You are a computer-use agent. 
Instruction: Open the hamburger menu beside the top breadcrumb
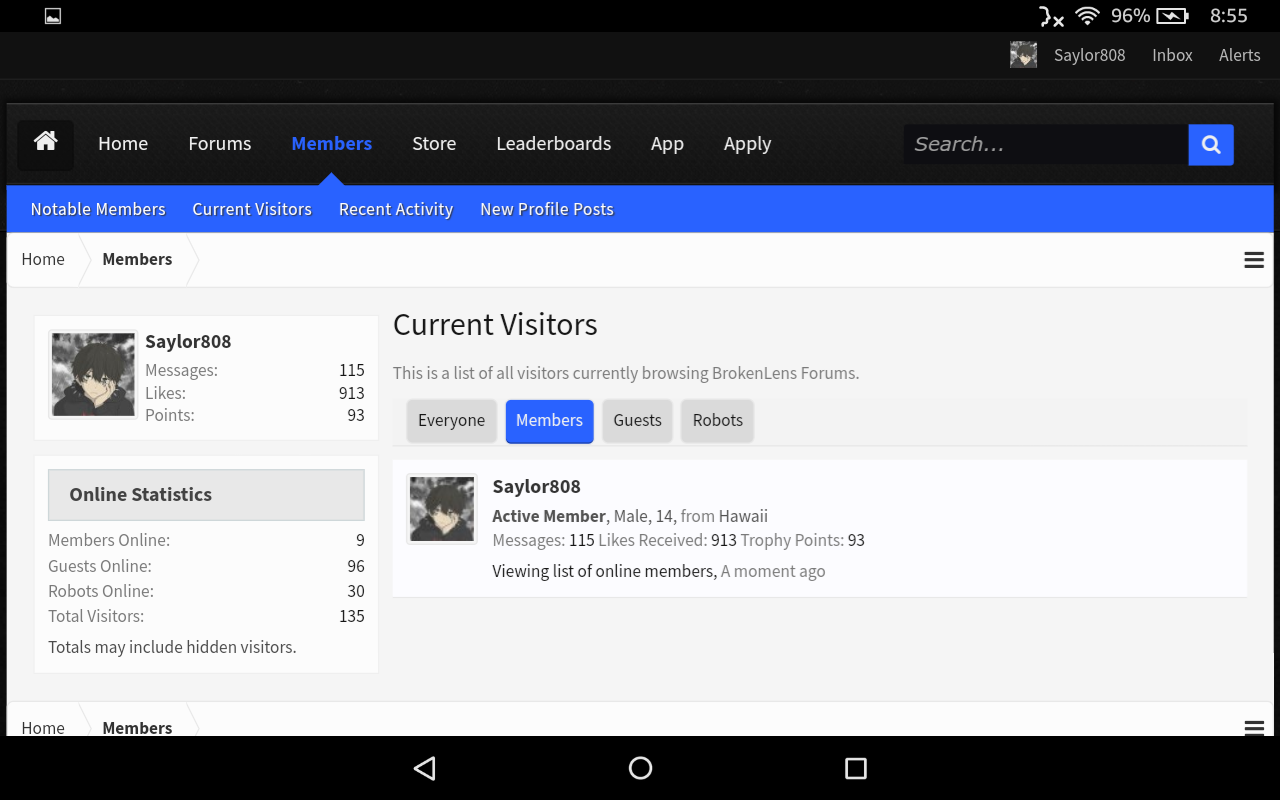(x=1254, y=260)
